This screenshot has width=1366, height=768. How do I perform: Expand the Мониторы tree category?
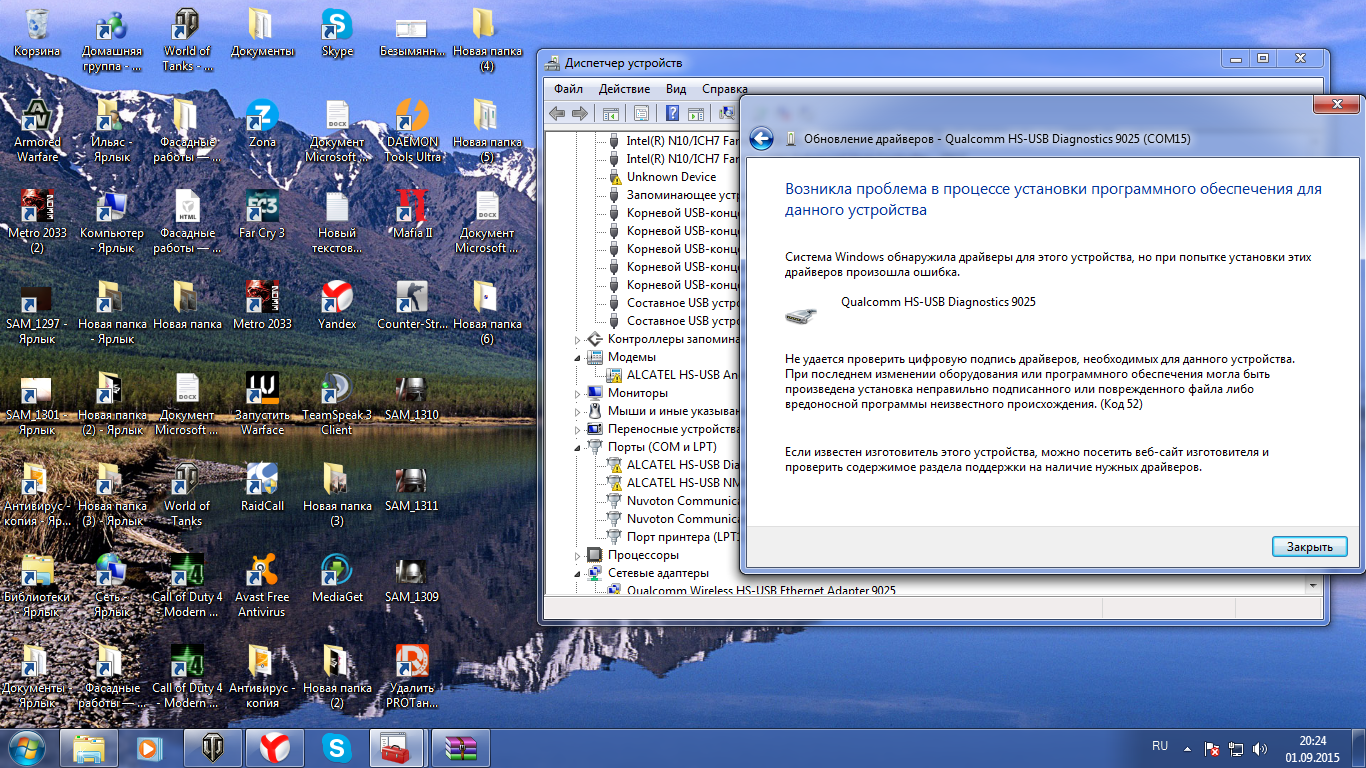[x=578, y=393]
